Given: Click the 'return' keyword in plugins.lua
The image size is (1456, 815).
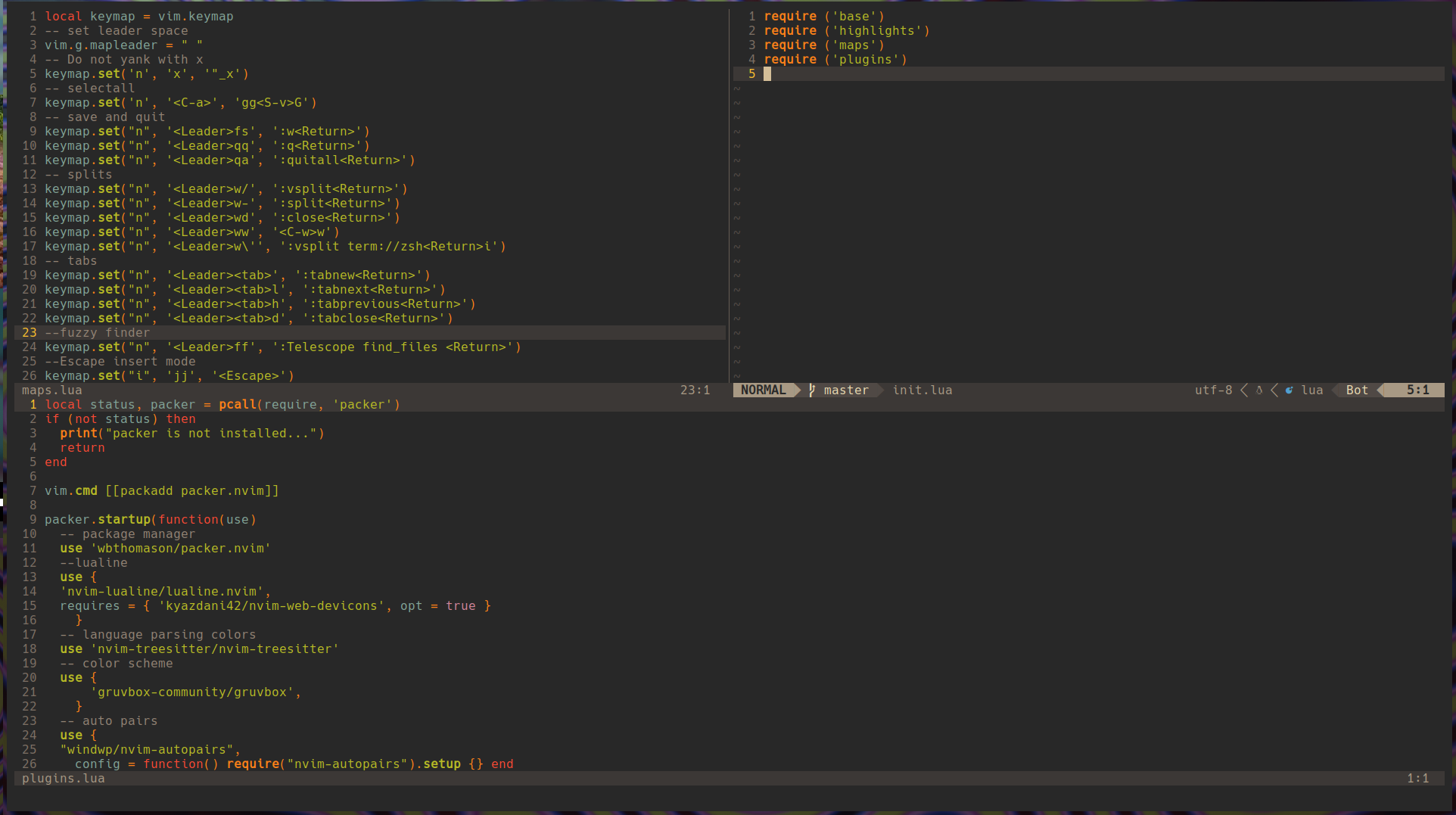Looking at the screenshot, I should tap(82, 448).
